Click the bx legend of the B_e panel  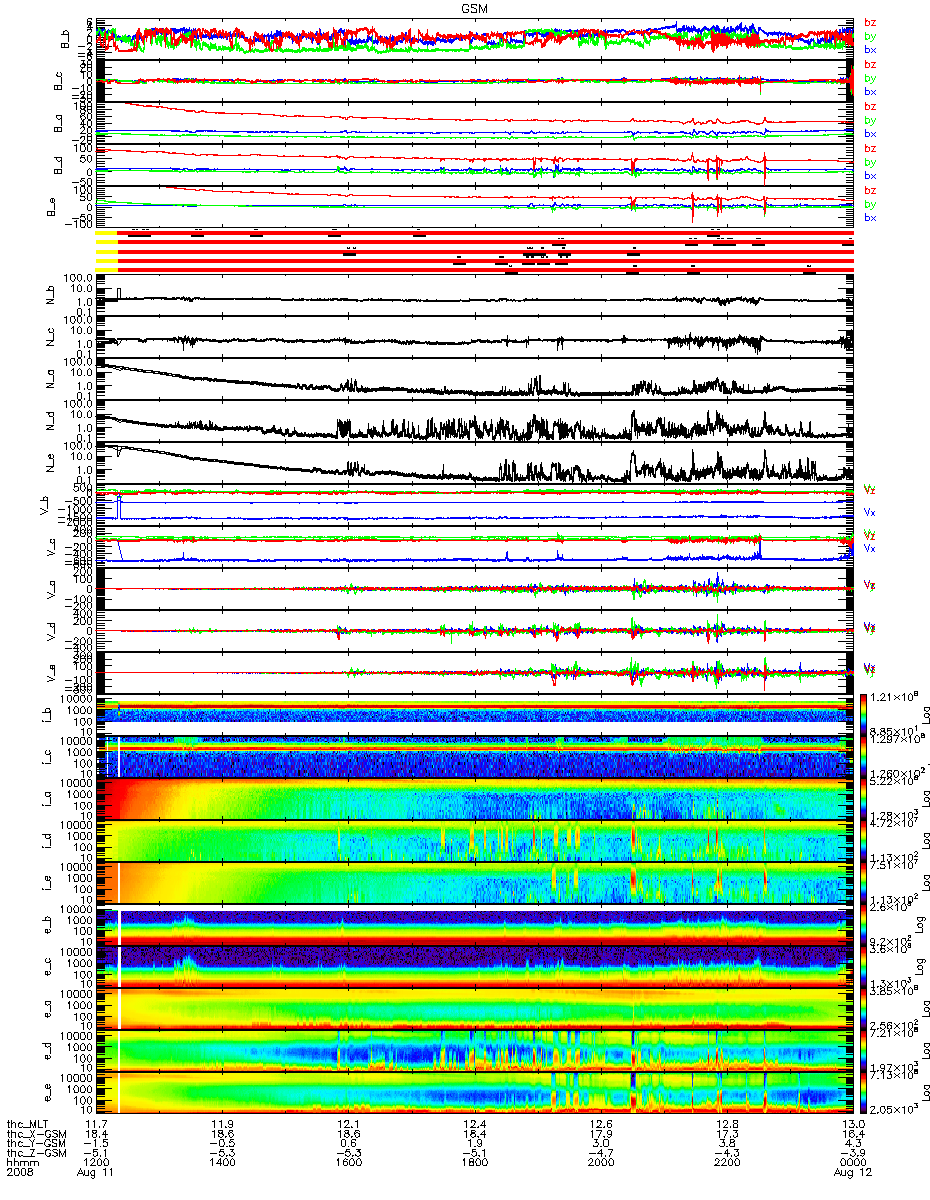tap(871, 217)
